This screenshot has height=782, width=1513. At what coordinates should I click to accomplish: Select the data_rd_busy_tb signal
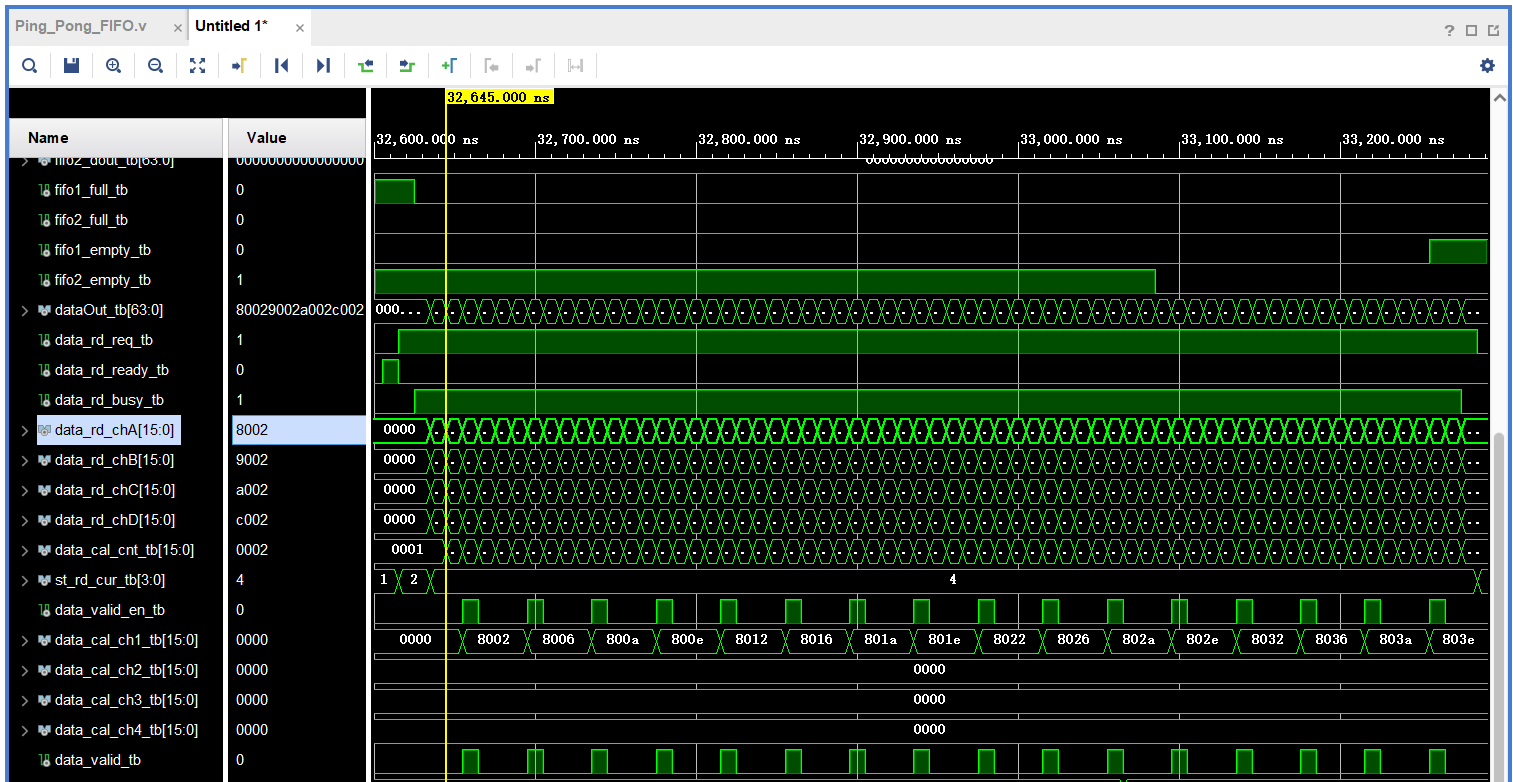click(x=110, y=400)
